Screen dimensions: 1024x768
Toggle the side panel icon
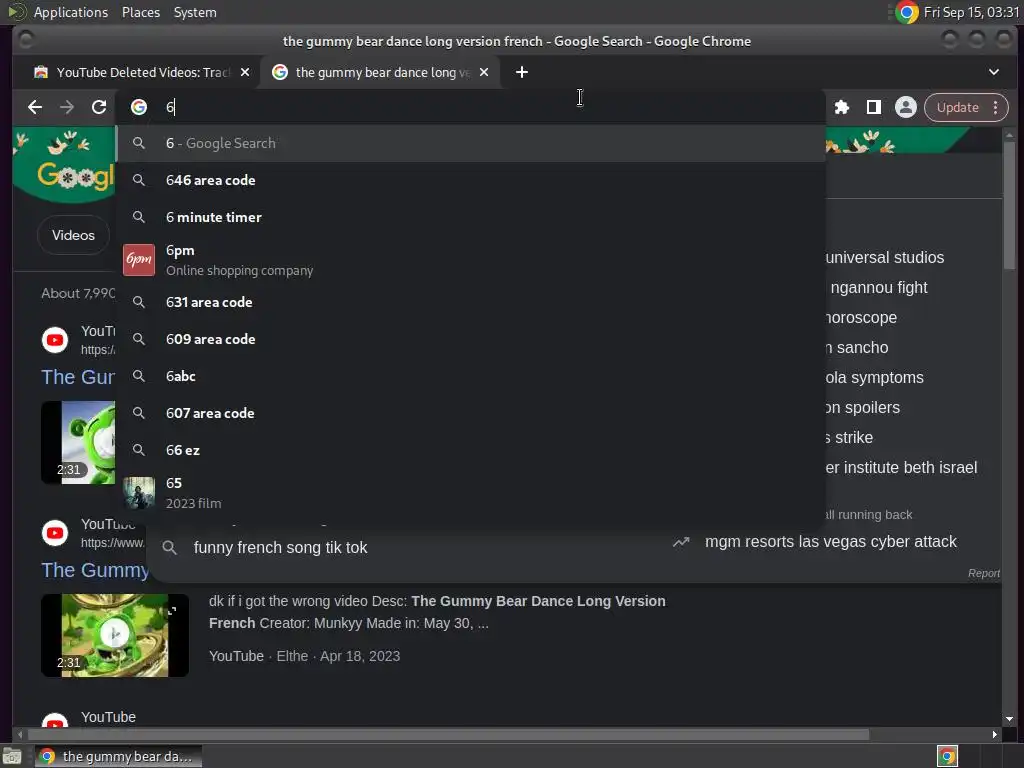pos(874,107)
